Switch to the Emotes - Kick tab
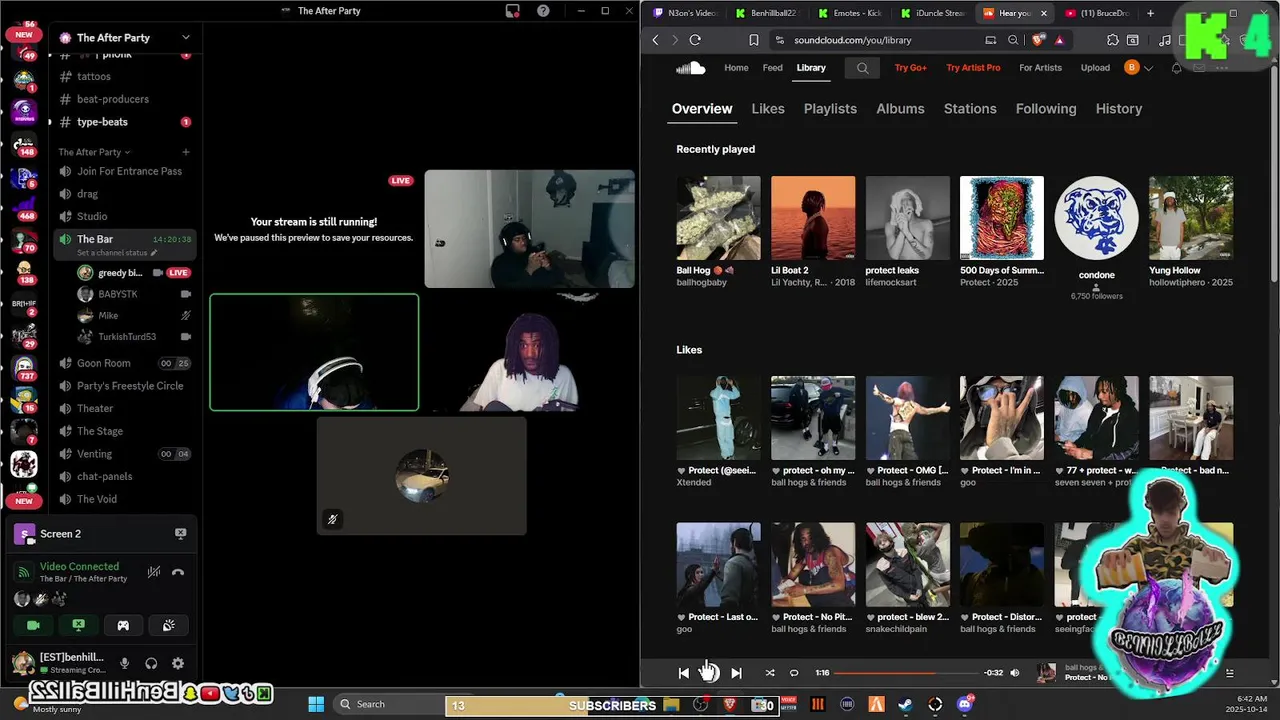Viewport: 1280px width, 720px height. [849, 13]
